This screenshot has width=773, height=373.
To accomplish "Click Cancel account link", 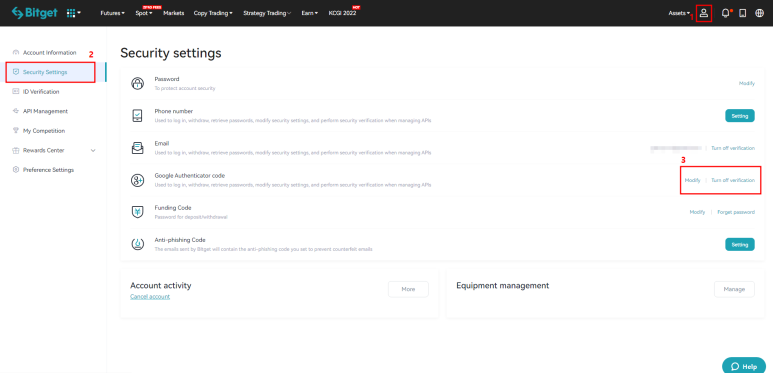I will coord(150,297).
